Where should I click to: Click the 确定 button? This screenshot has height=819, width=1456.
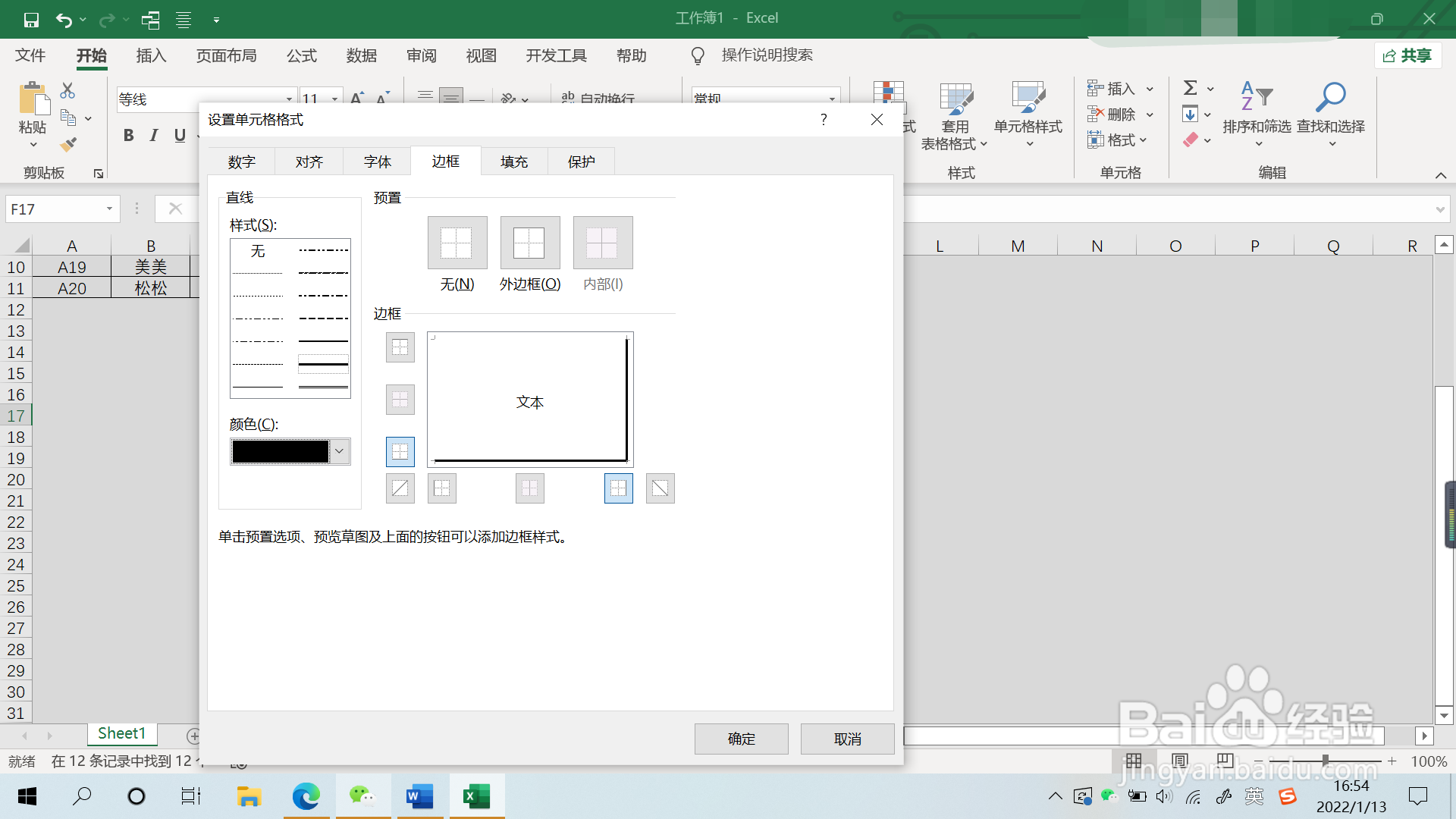coord(741,739)
